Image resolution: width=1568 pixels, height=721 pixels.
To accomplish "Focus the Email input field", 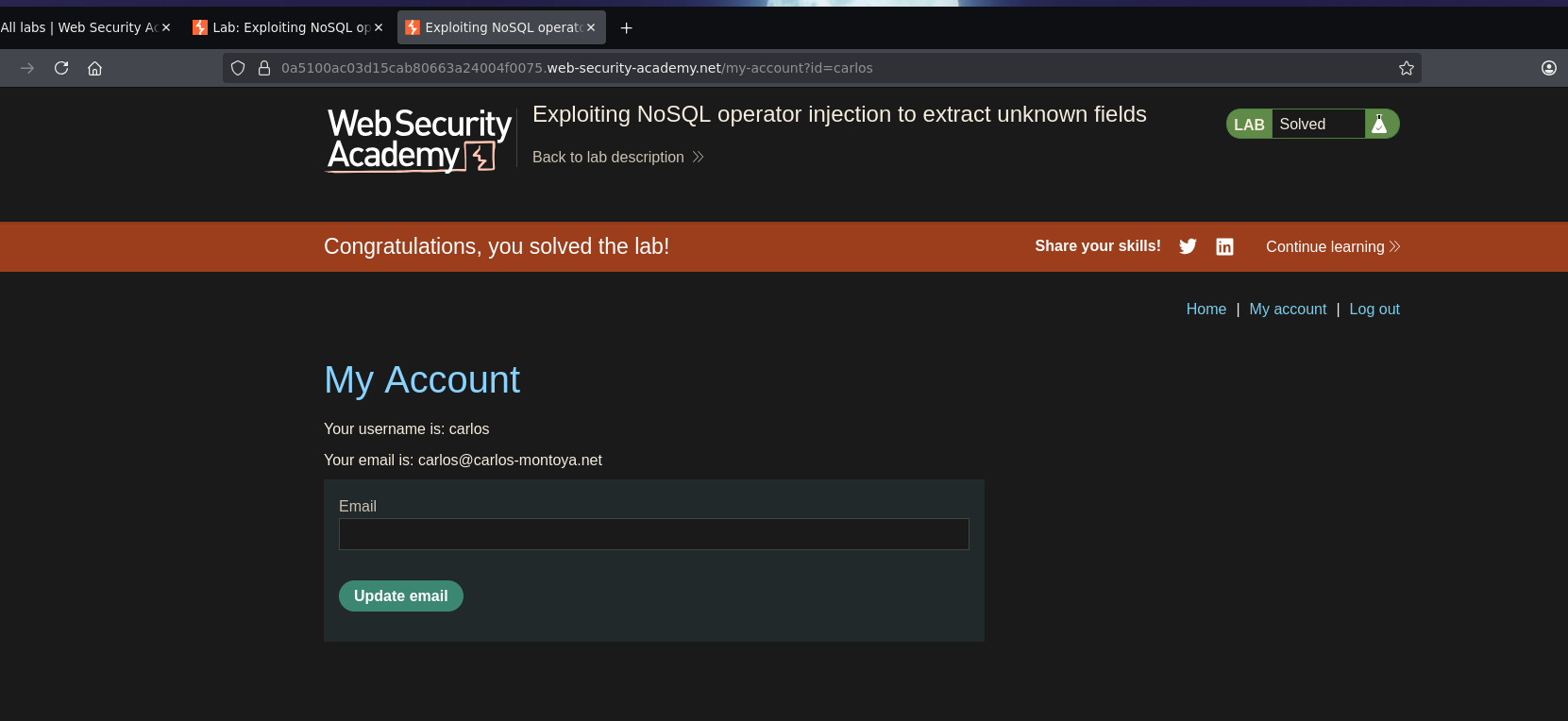I will (x=654, y=534).
